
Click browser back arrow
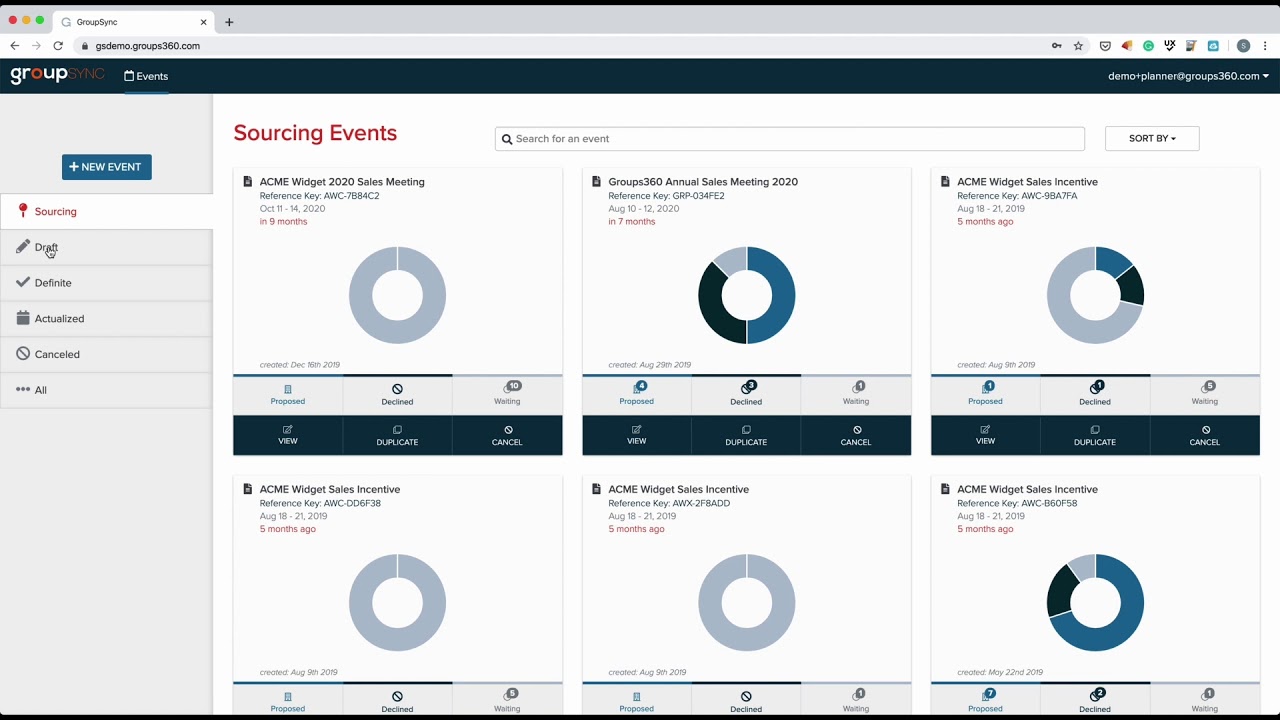[14, 46]
